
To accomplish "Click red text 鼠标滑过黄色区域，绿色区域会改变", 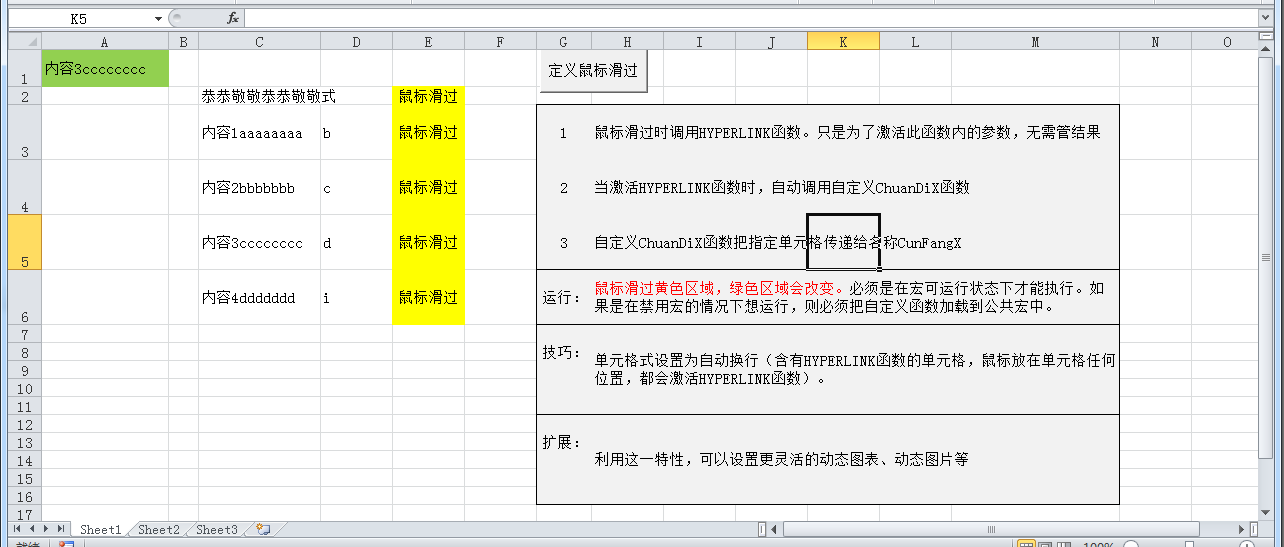I will [720, 289].
